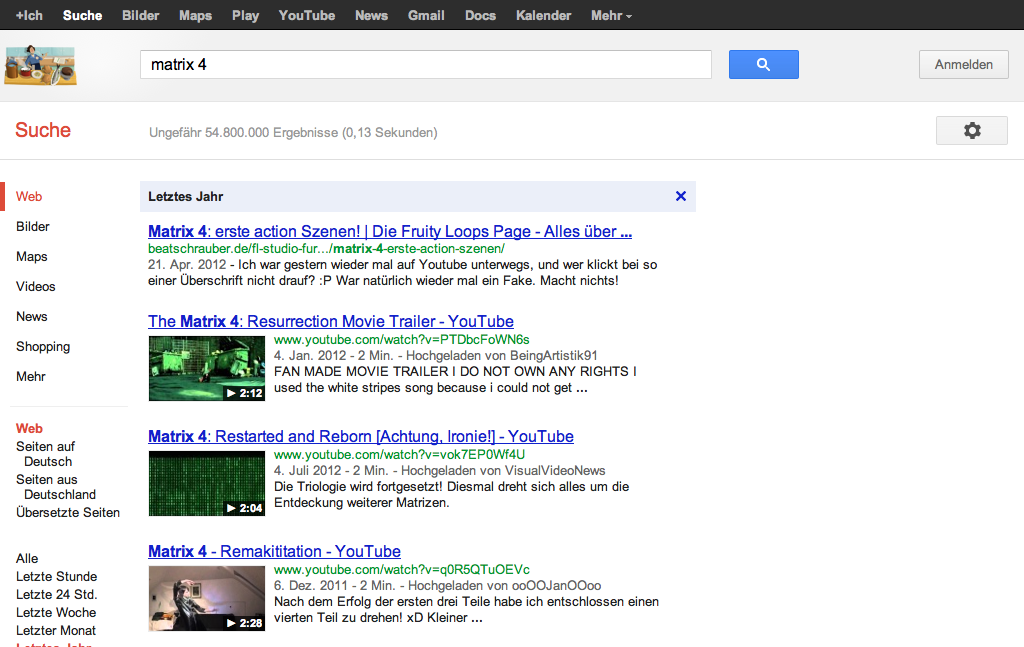
Task: Switch to Videos in left sidebar
Action: pyautogui.click(x=36, y=287)
